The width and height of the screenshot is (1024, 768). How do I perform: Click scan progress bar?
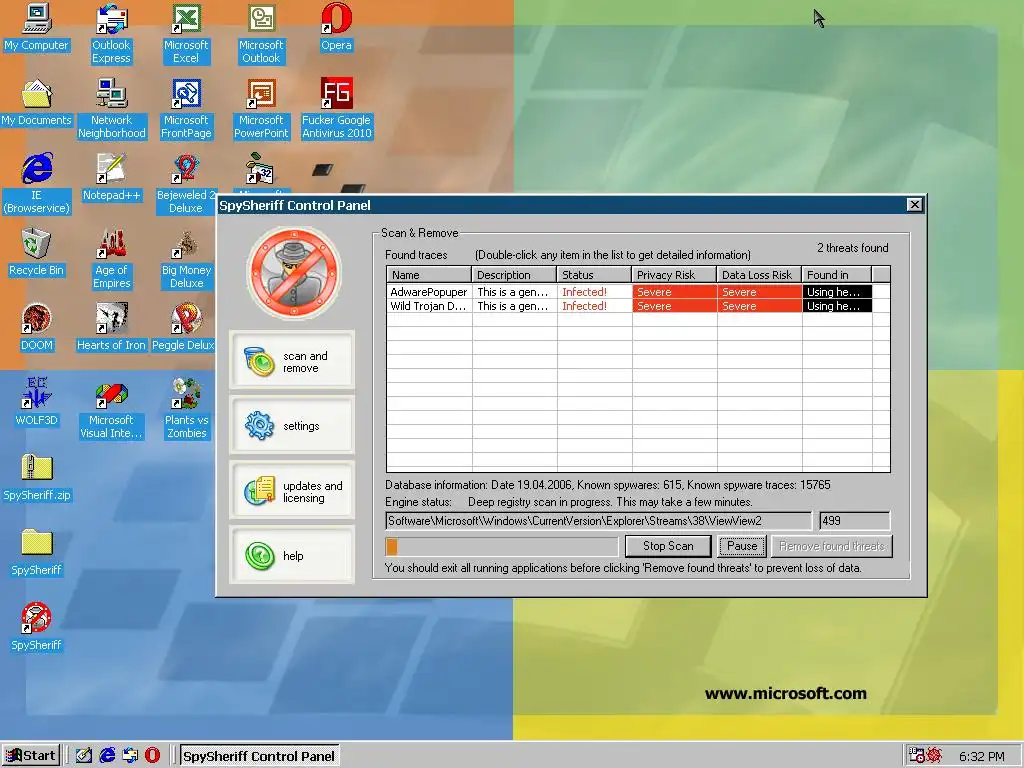pyautogui.click(x=502, y=546)
